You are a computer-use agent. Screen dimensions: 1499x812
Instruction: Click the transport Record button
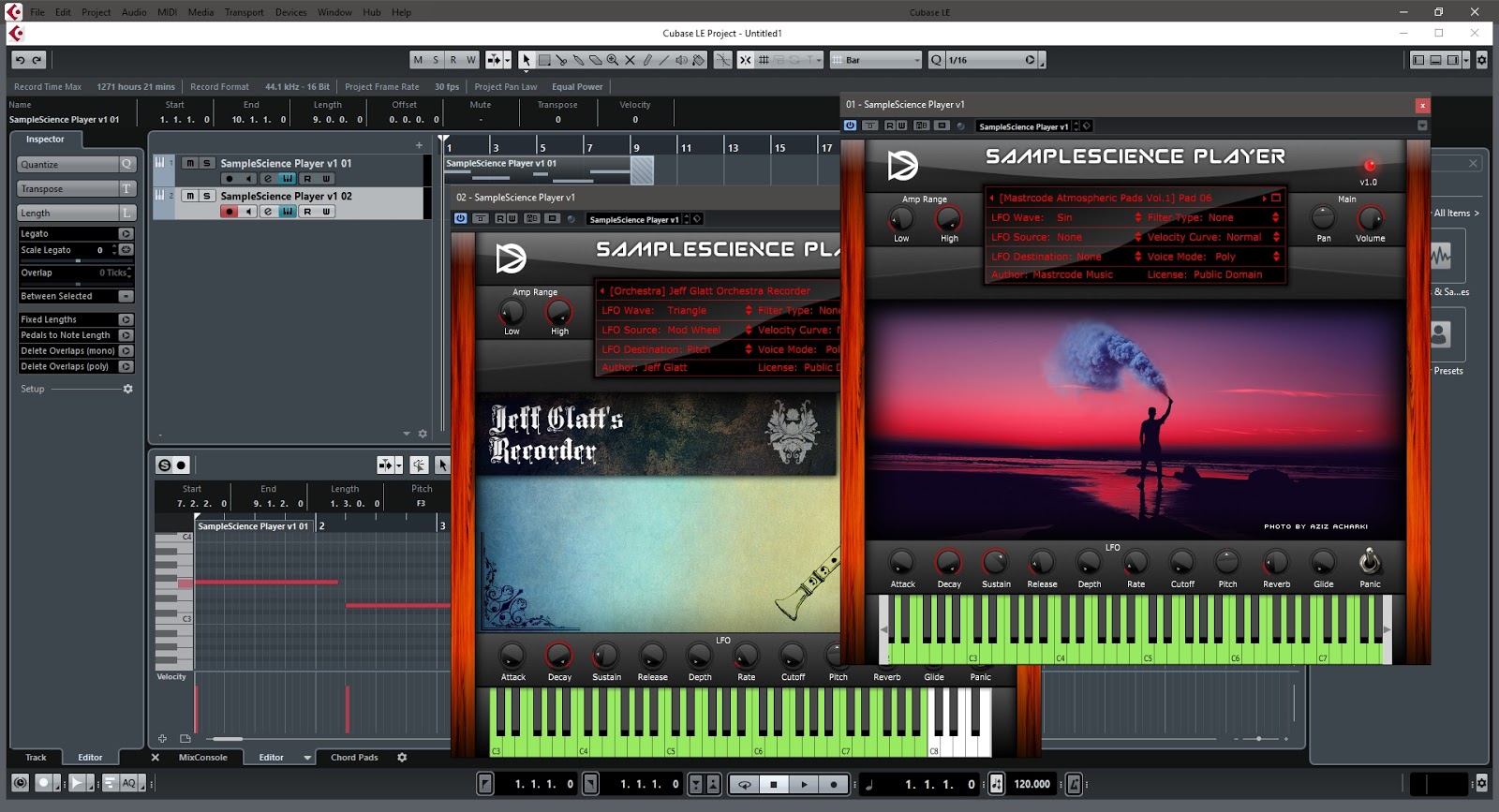click(834, 785)
